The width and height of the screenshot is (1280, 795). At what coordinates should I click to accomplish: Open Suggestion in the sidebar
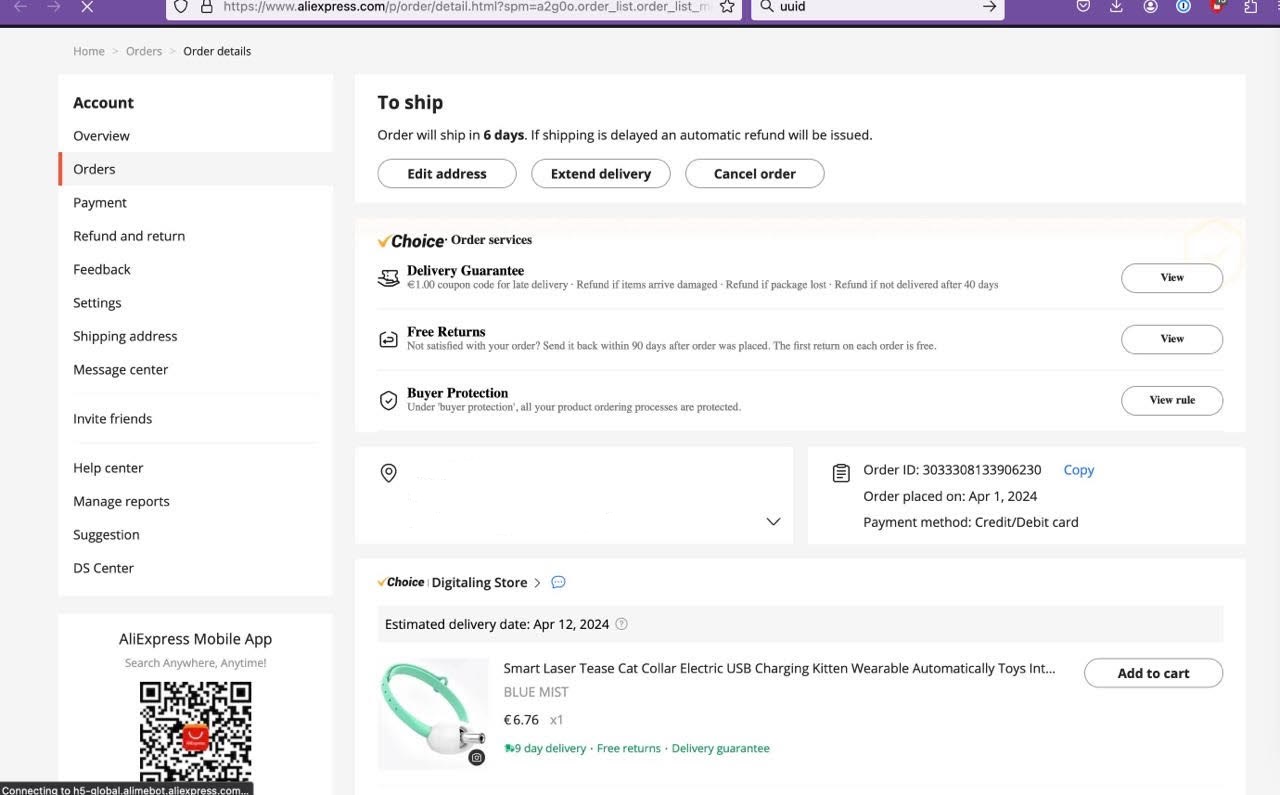click(106, 535)
